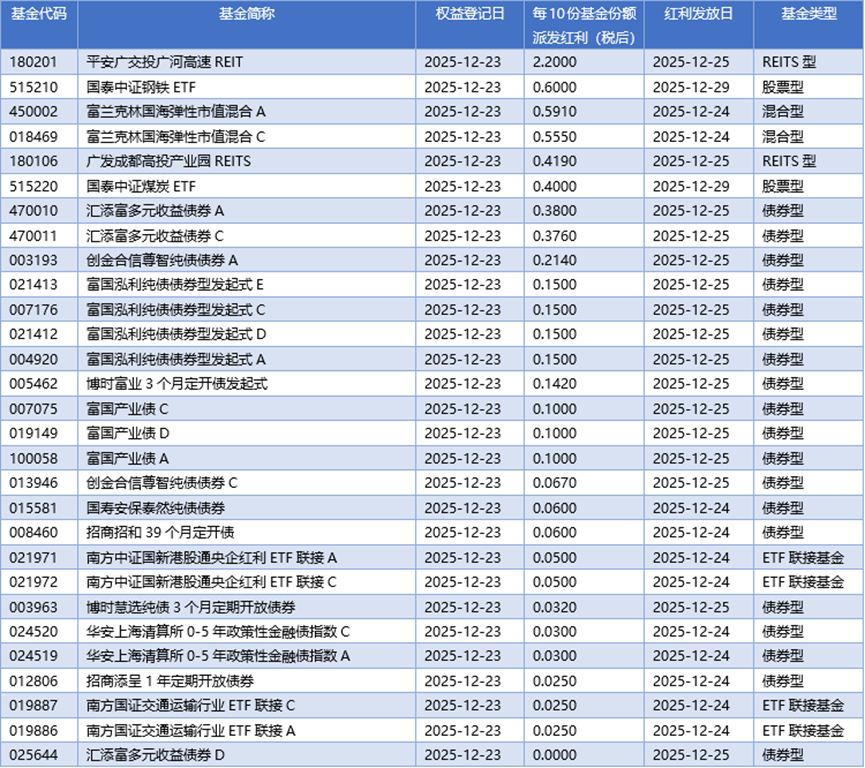Viewport: 865px width, 768px height.
Task: Select fund code 019886
Action: [33, 732]
